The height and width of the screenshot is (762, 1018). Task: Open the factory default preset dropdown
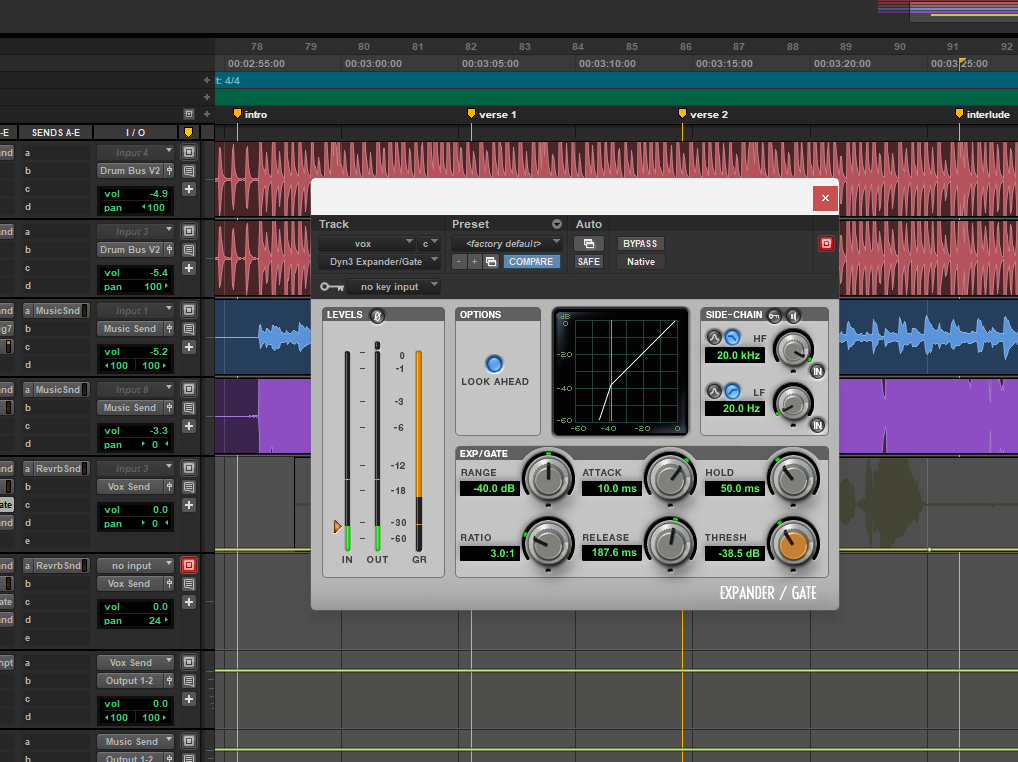coord(506,243)
